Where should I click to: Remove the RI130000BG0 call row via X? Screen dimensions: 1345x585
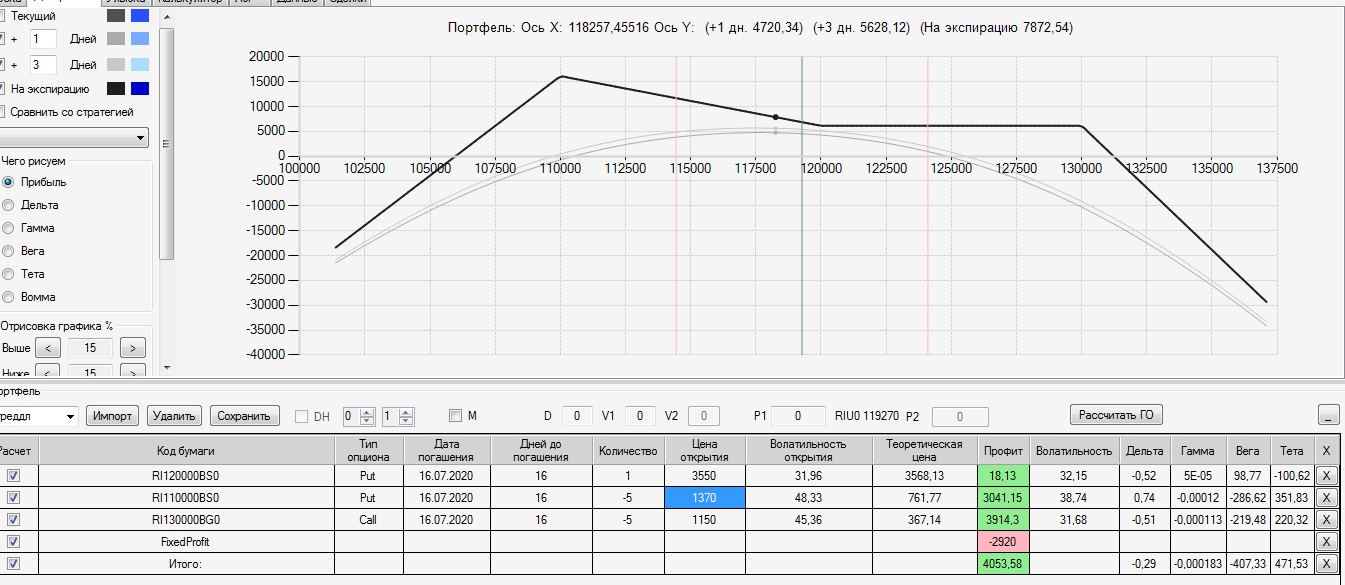point(1325,520)
